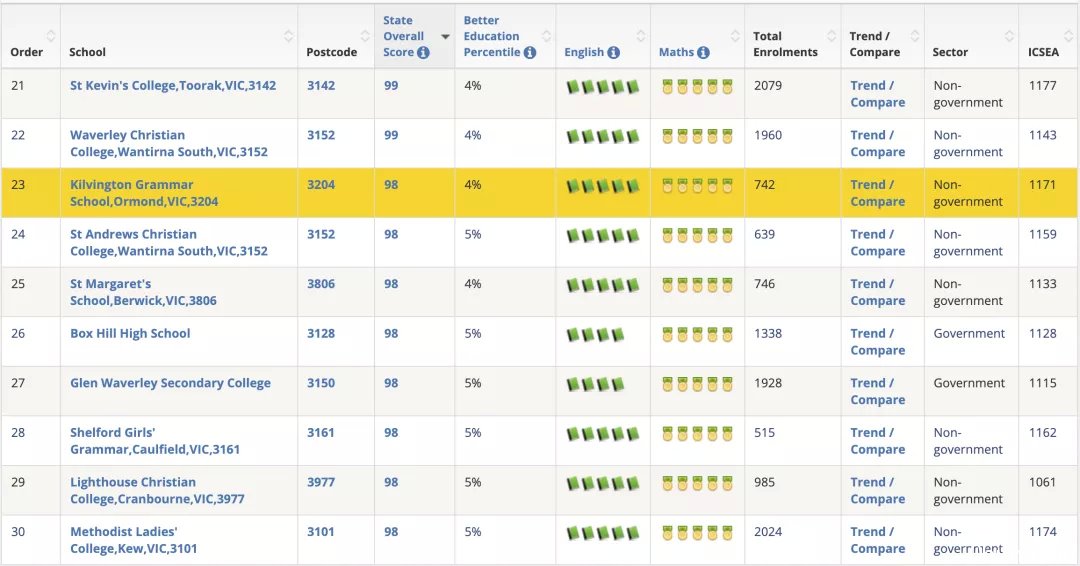The image size is (1080, 566).
Task: Open Shelford Girls' Grammar, Caulfield link
Action: point(155,441)
